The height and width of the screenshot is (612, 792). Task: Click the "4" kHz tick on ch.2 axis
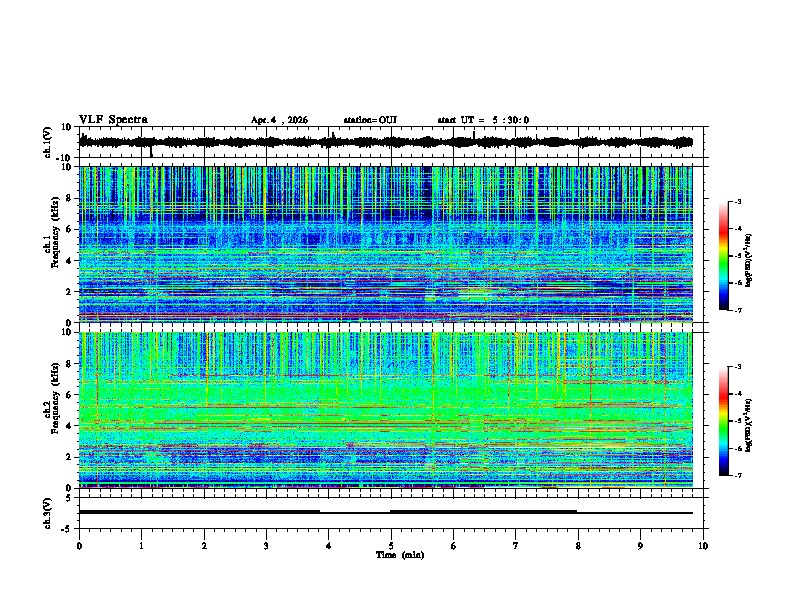coord(70,426)
